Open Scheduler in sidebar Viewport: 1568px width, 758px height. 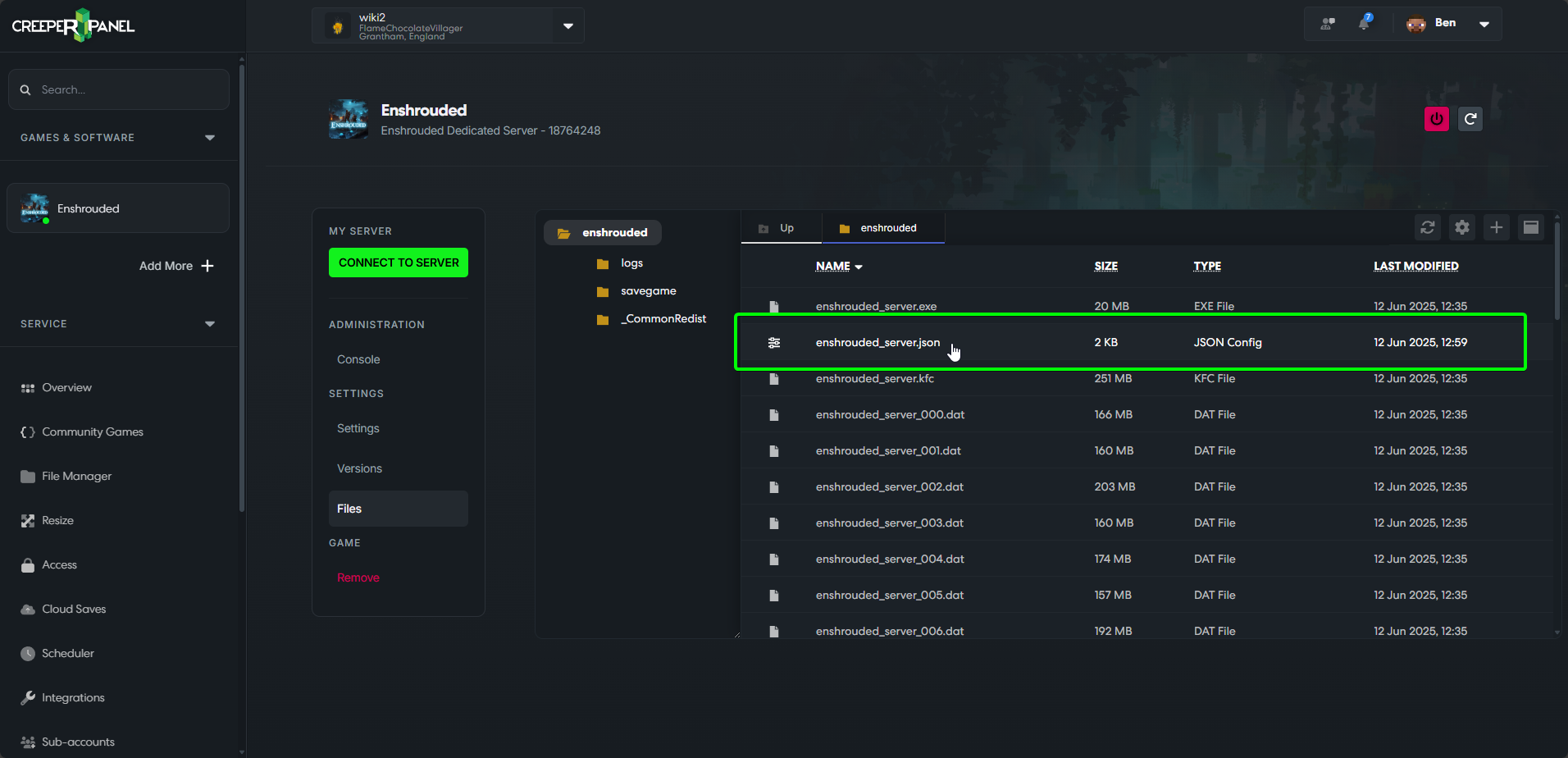click(57, 654)
